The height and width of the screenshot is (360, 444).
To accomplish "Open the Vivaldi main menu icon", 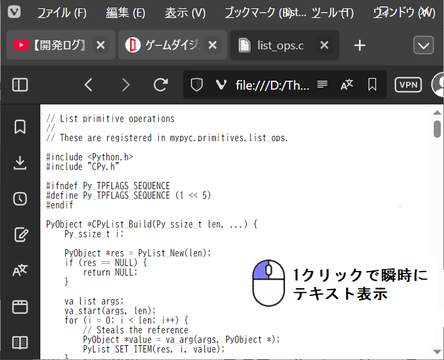I will (x=14, y=12).
